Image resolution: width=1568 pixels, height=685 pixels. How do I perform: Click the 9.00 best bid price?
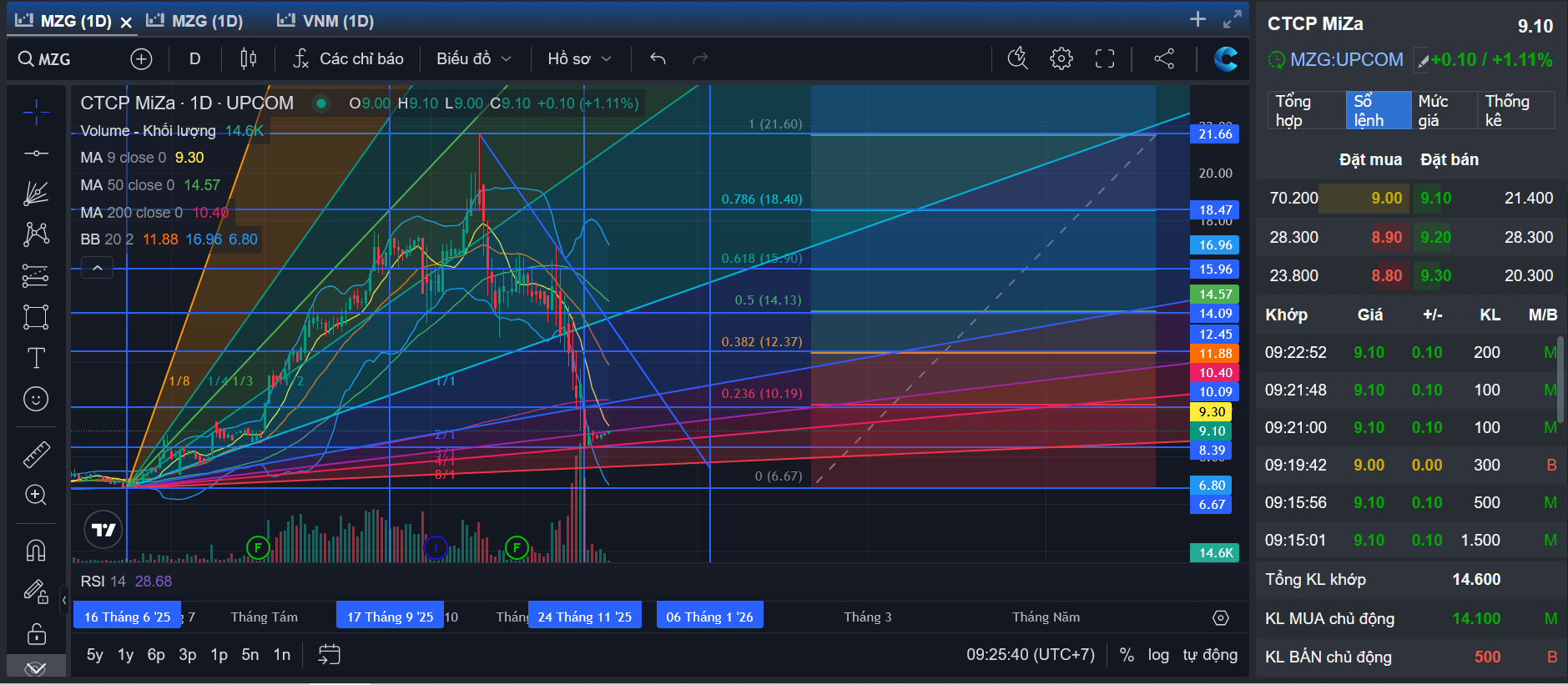pyautogui.click(x=1387, y=199)
